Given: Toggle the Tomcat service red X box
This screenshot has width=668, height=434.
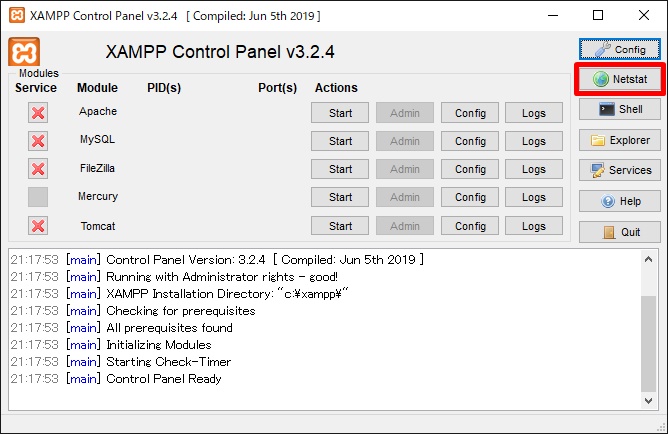Looking at the screenshot, I should click(38, 226).
